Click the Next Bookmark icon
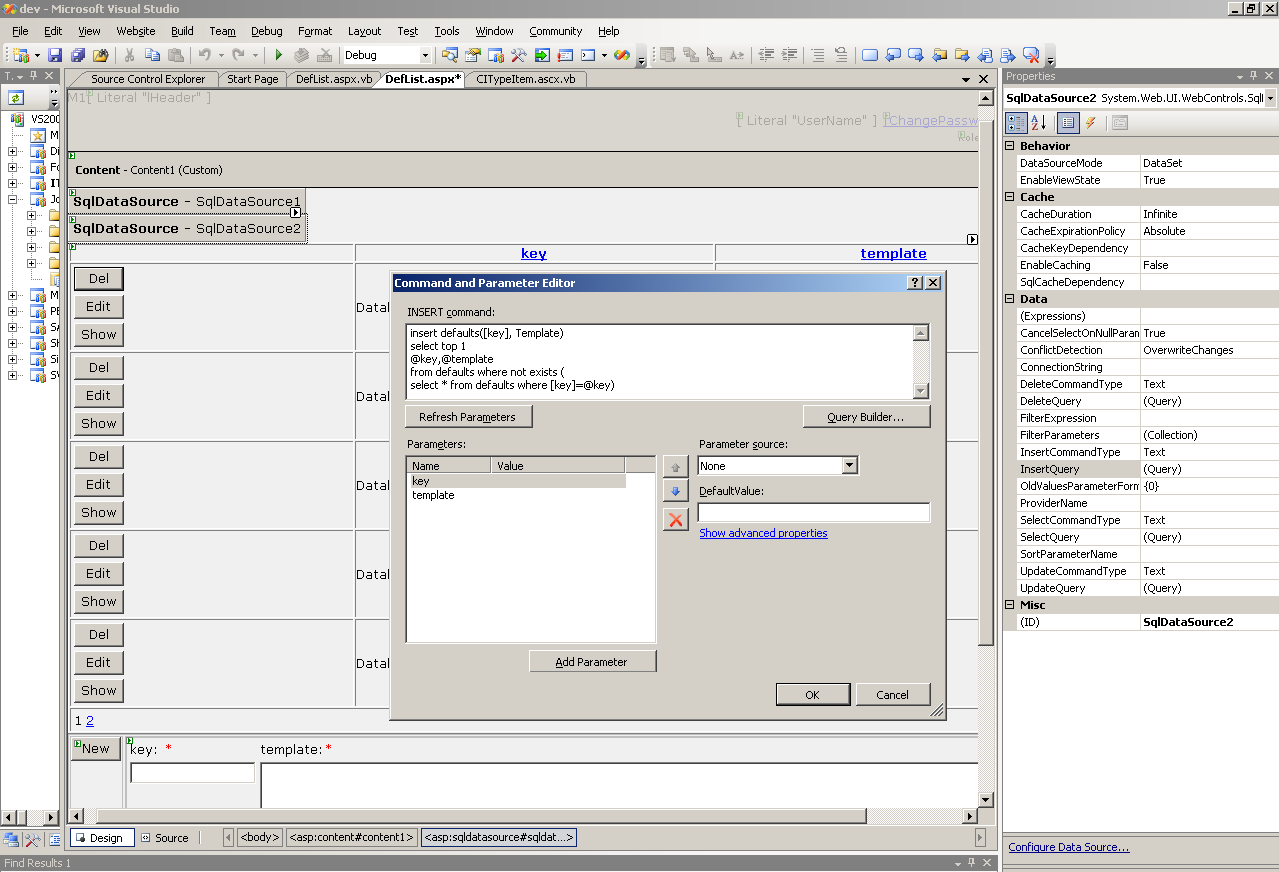The width and height of the screenshot is (1279, 872). [x=916, y=55]
